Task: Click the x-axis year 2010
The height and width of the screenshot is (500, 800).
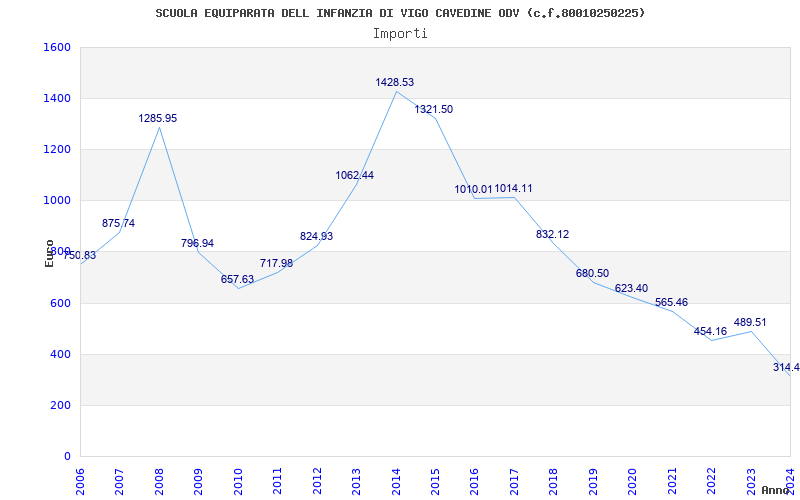Action: click(238, 482)
